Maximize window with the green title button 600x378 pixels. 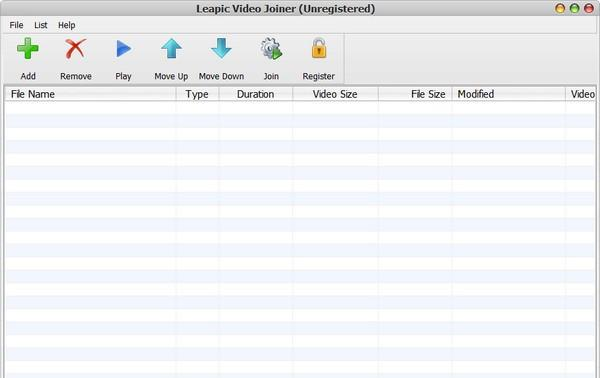point(574,8)
